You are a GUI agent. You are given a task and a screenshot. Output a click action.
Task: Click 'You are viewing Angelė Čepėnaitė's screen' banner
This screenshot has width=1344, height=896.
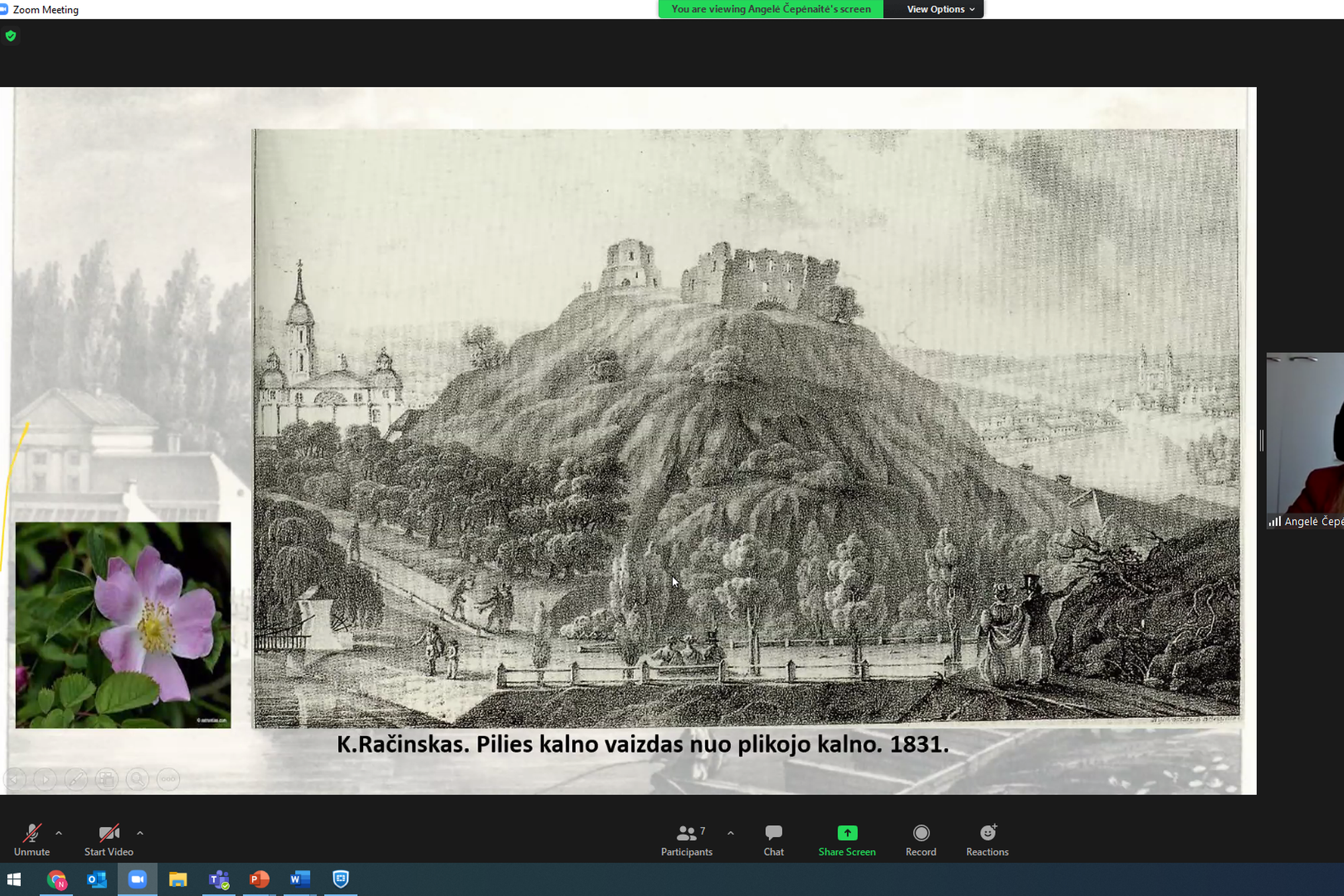click(770, 9)
